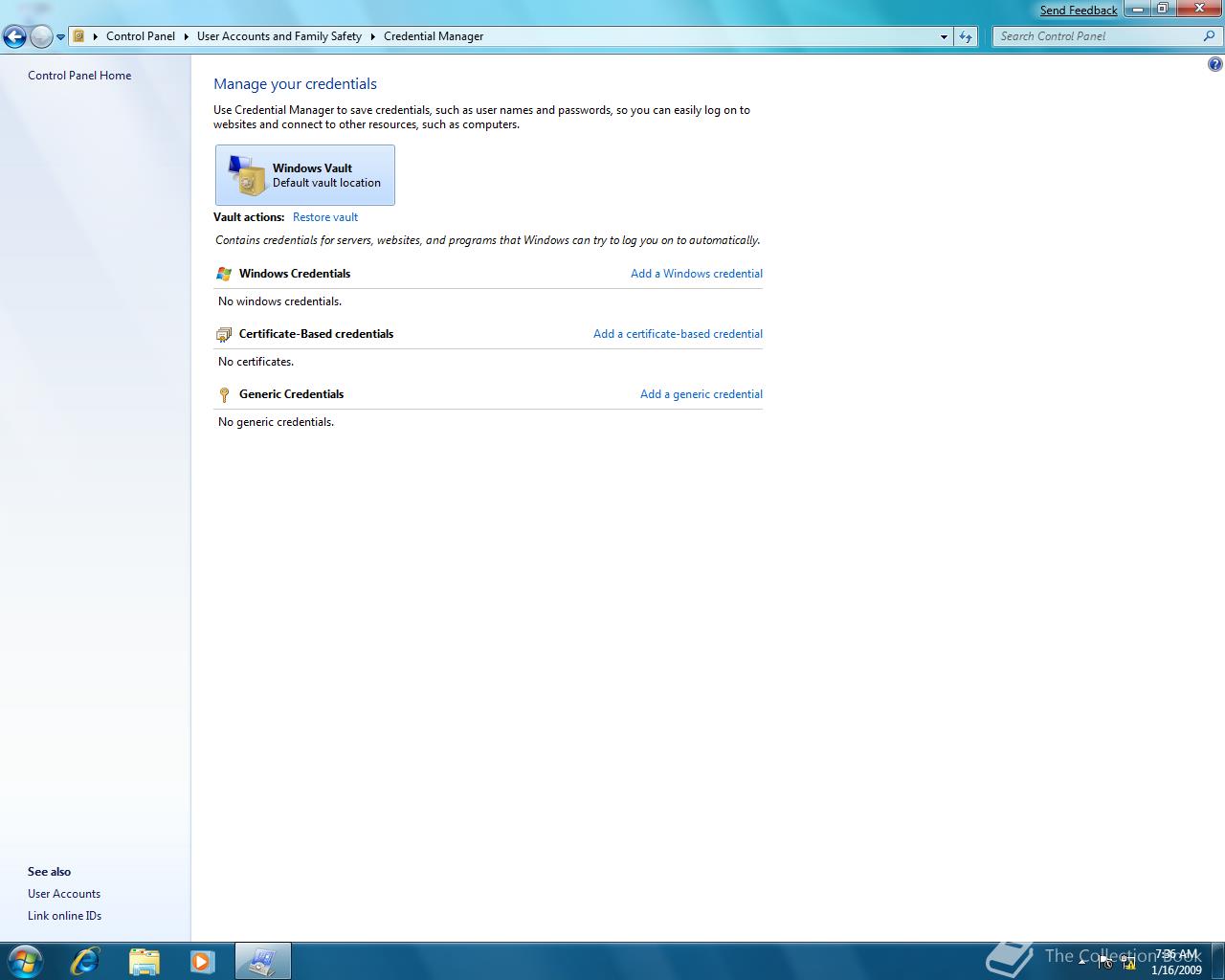Click the Control Panel icon in the address bar
Screen dimensions: 1225x980
pos(79,36)
